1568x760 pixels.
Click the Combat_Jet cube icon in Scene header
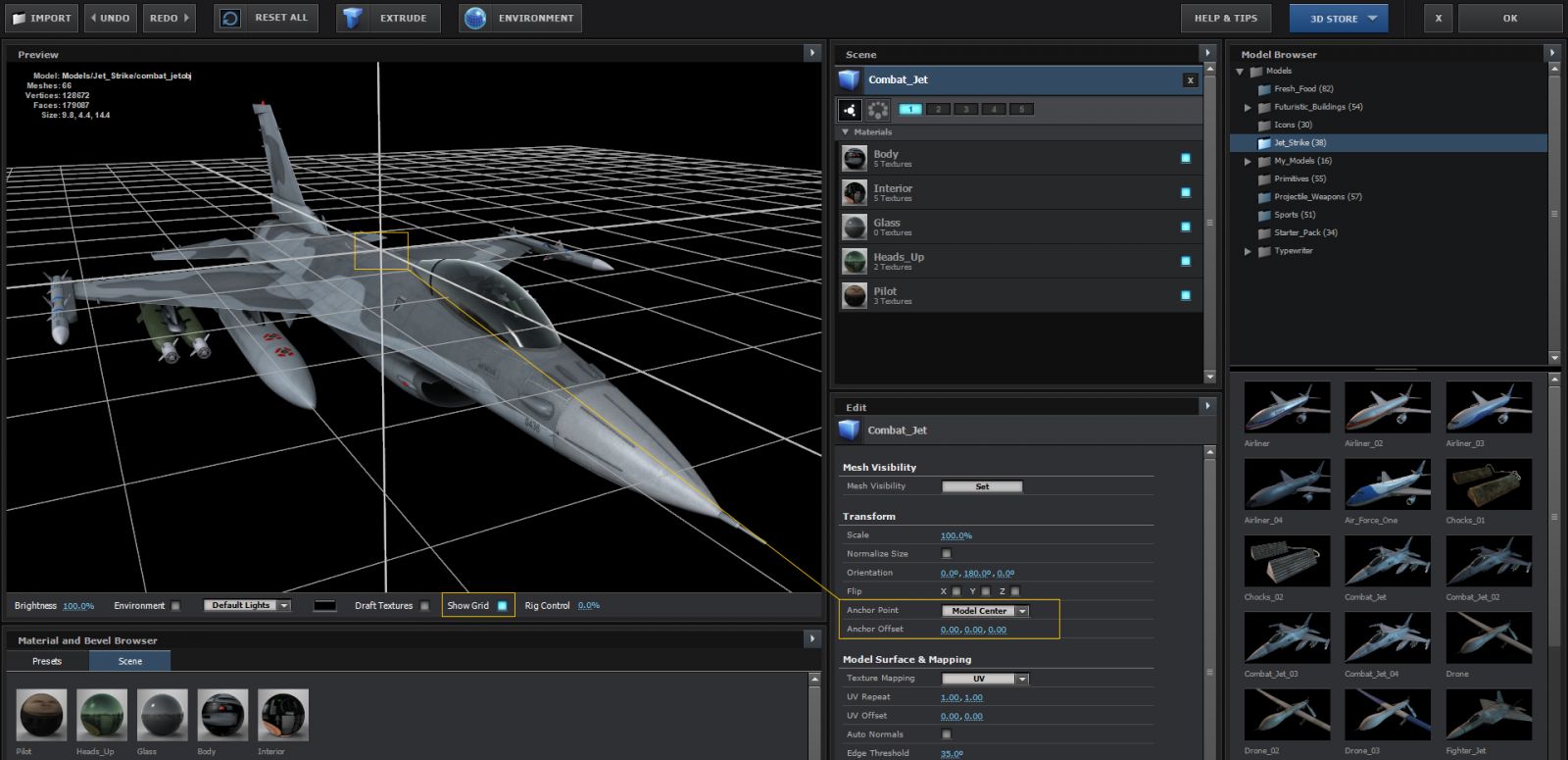[x=850, y=80]
